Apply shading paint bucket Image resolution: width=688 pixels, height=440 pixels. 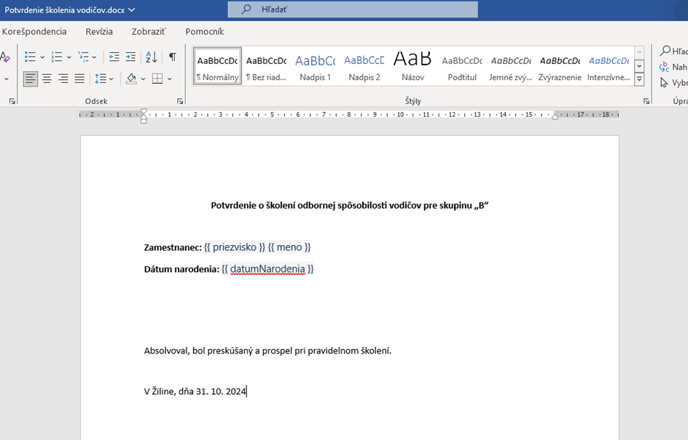point(131,79)
